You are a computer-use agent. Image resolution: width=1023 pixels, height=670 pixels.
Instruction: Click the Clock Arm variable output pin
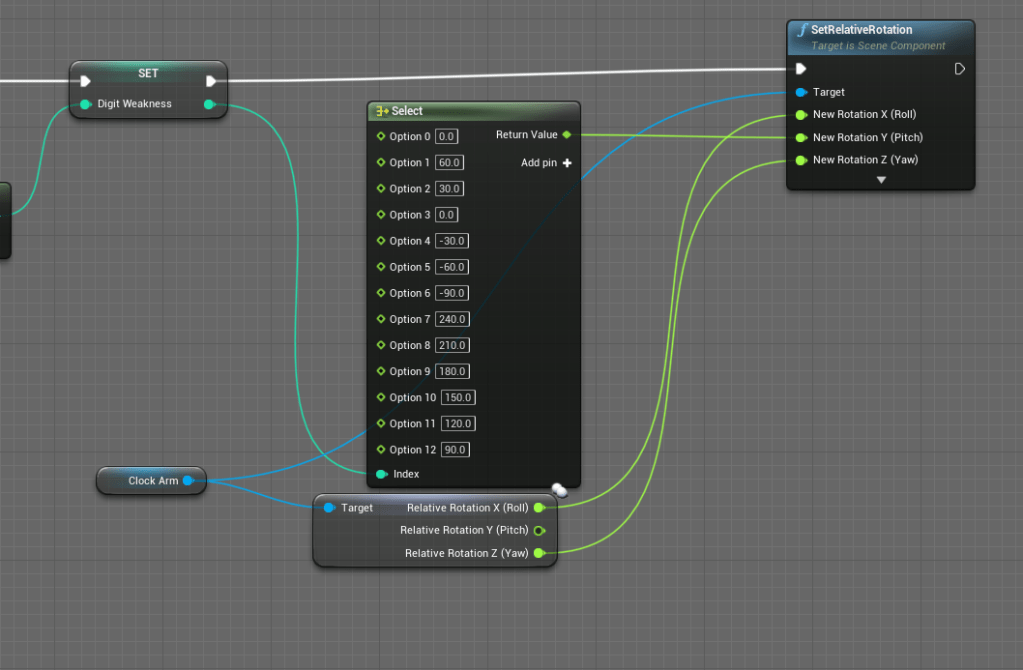188,481
